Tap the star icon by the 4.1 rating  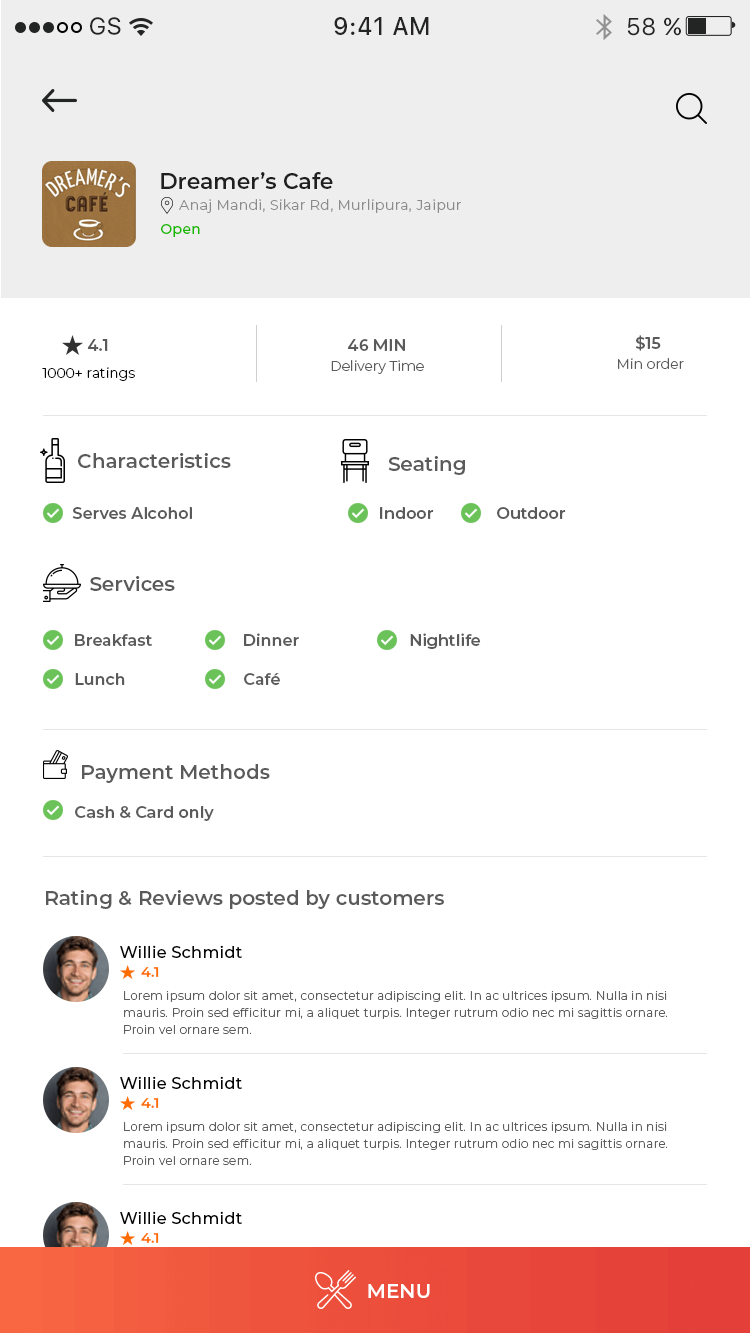pyautogui.click(x=72, y=345)
